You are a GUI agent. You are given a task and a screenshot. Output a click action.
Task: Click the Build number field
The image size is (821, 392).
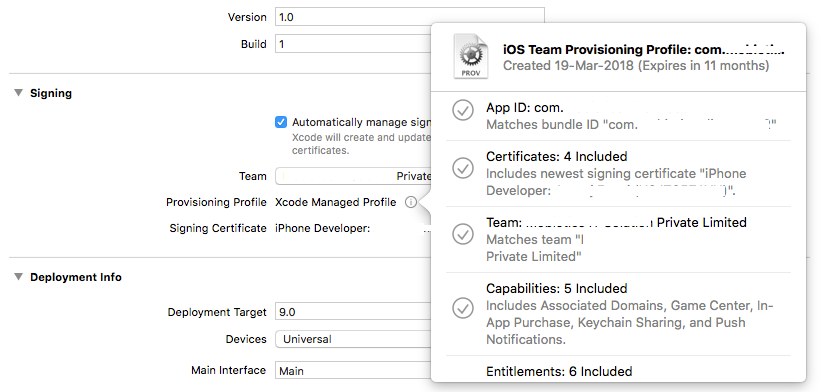click(353, 44)
